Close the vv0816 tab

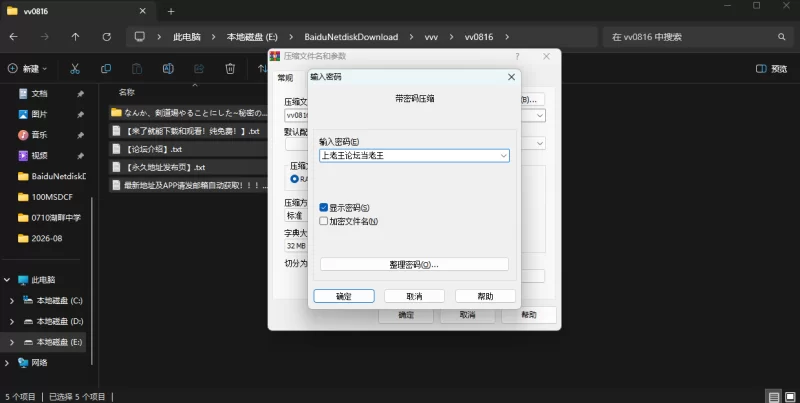143,11
